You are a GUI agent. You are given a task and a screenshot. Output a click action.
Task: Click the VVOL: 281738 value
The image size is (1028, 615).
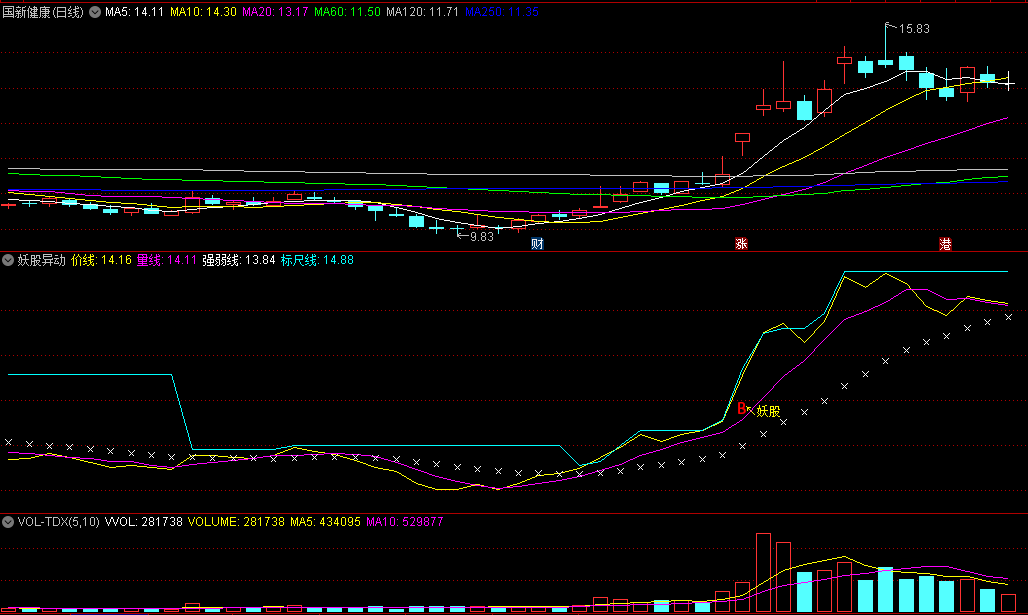(x=144, y=522)
